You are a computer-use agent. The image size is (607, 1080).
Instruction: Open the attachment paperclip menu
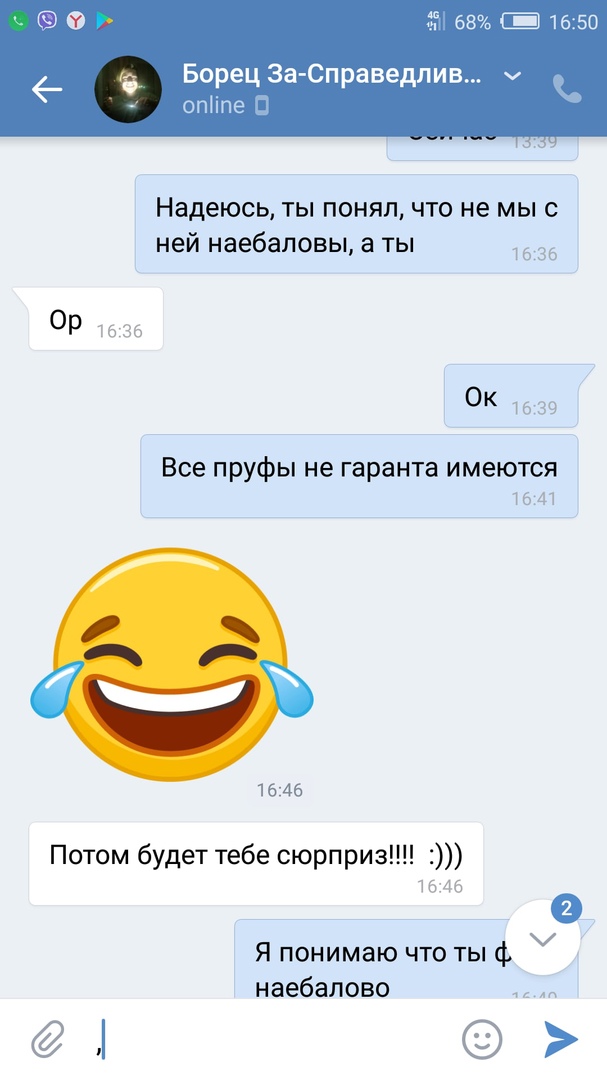point(48,1039)
